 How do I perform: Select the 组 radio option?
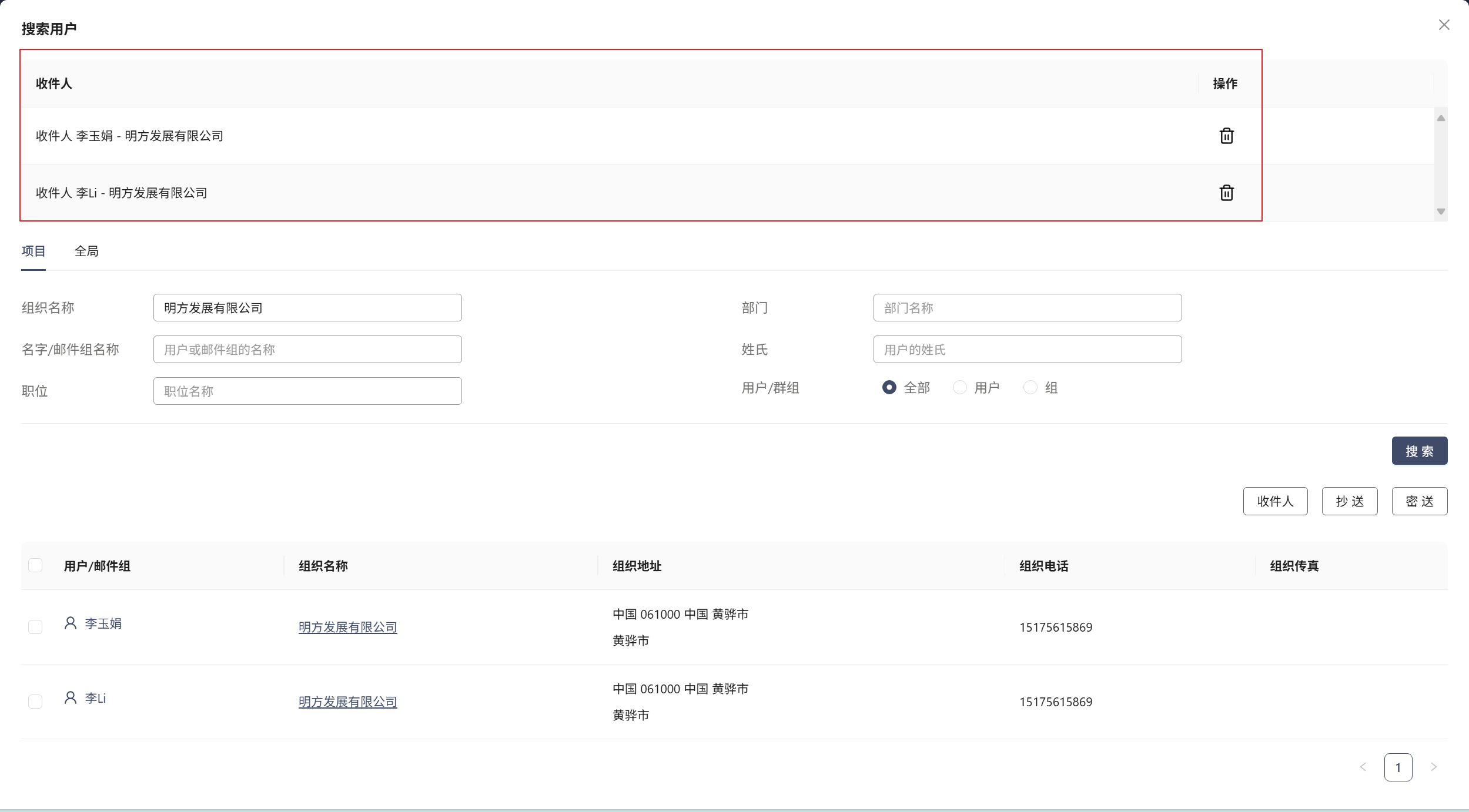pyautogui.click(x=1030, y=387)
